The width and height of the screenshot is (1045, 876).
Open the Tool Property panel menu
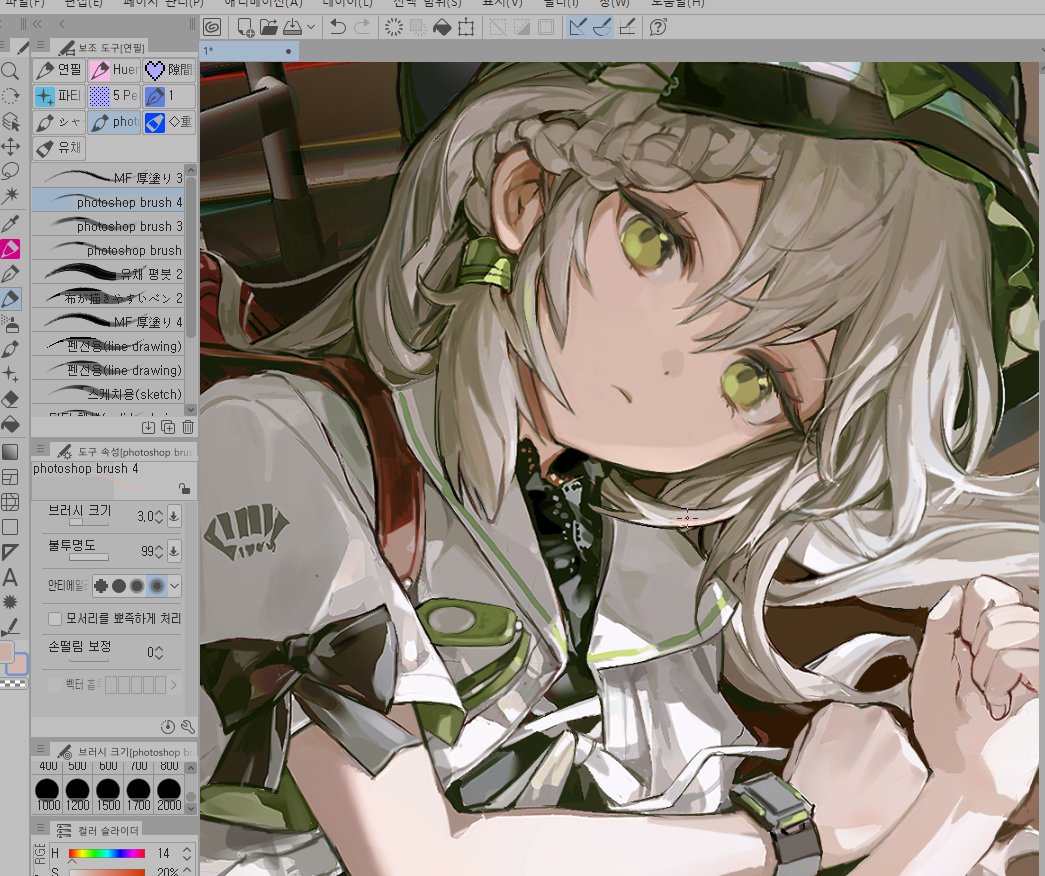41,449
